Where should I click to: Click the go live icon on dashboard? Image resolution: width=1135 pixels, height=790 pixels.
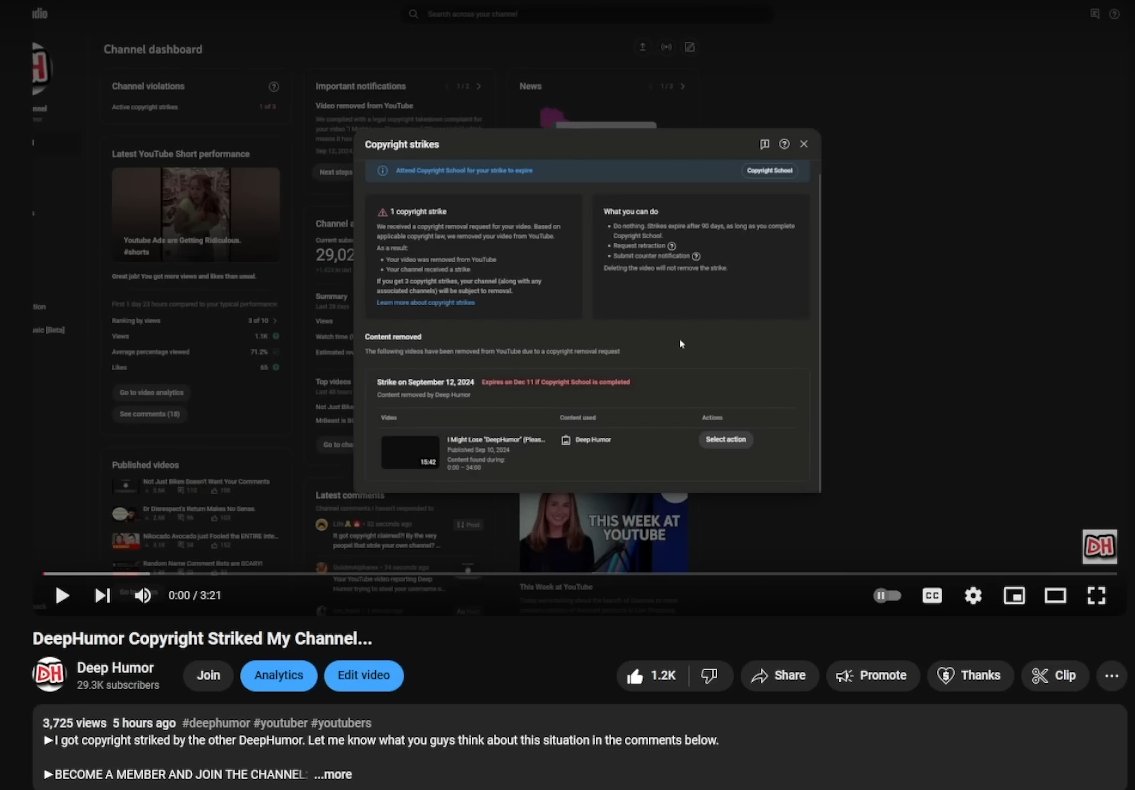[666, 47]
